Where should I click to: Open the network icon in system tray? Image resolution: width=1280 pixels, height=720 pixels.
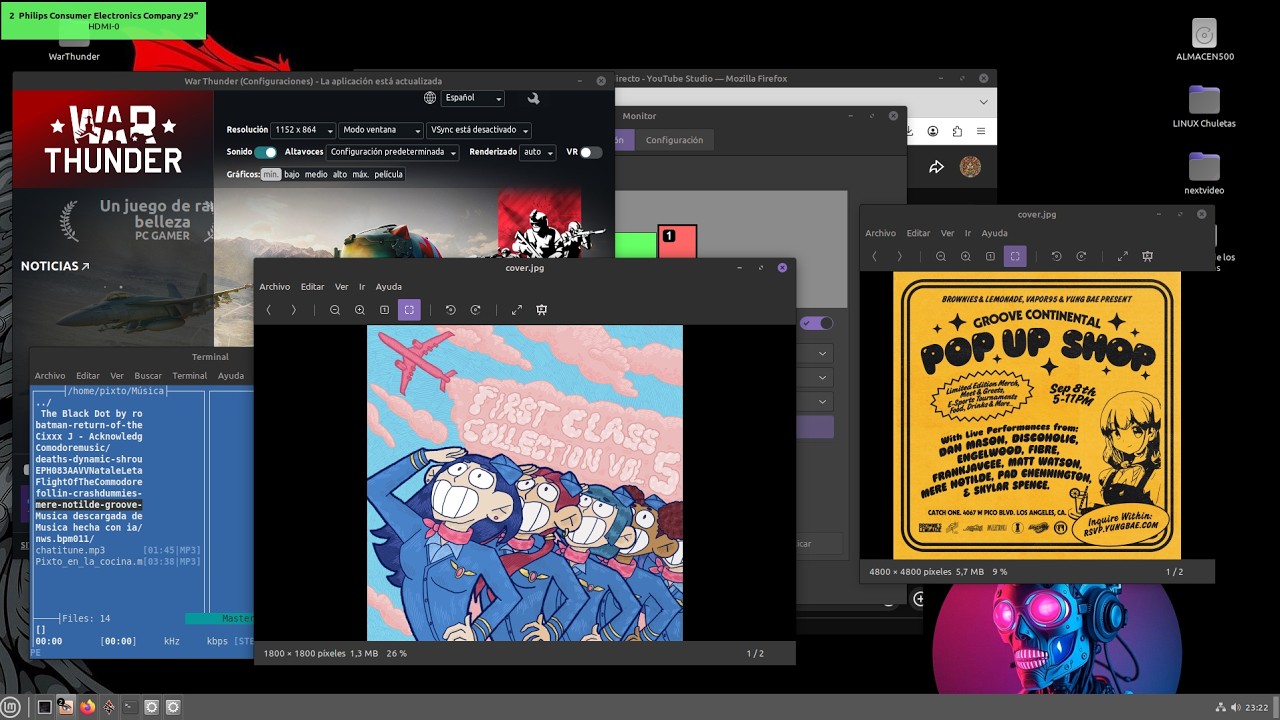point(1221,707)
